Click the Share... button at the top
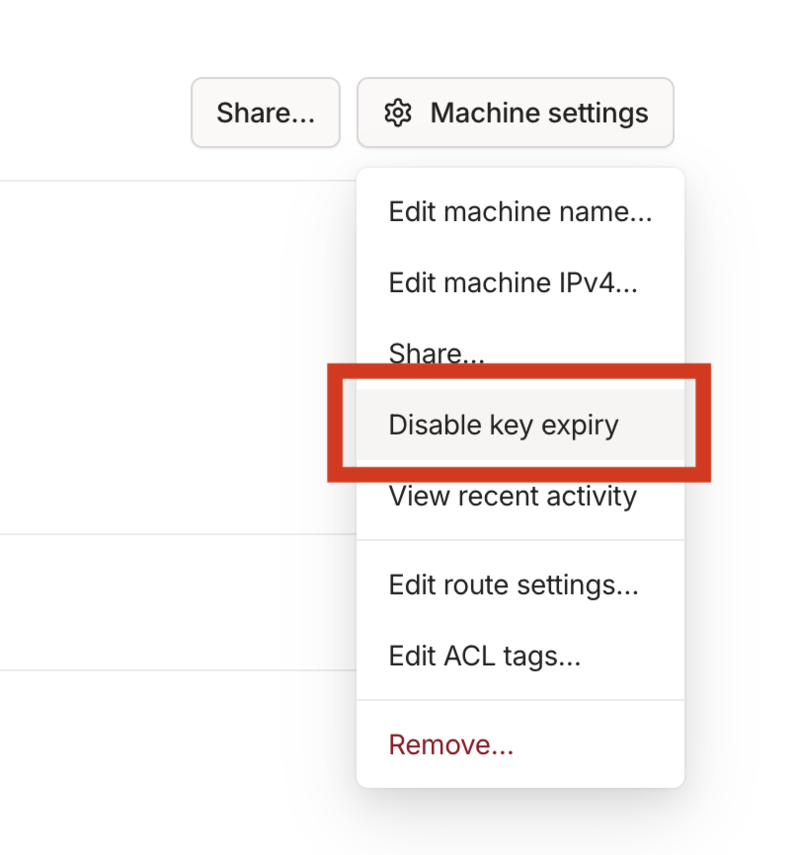Viewport: 800px width, 855px height. click(x=265, y=113)
